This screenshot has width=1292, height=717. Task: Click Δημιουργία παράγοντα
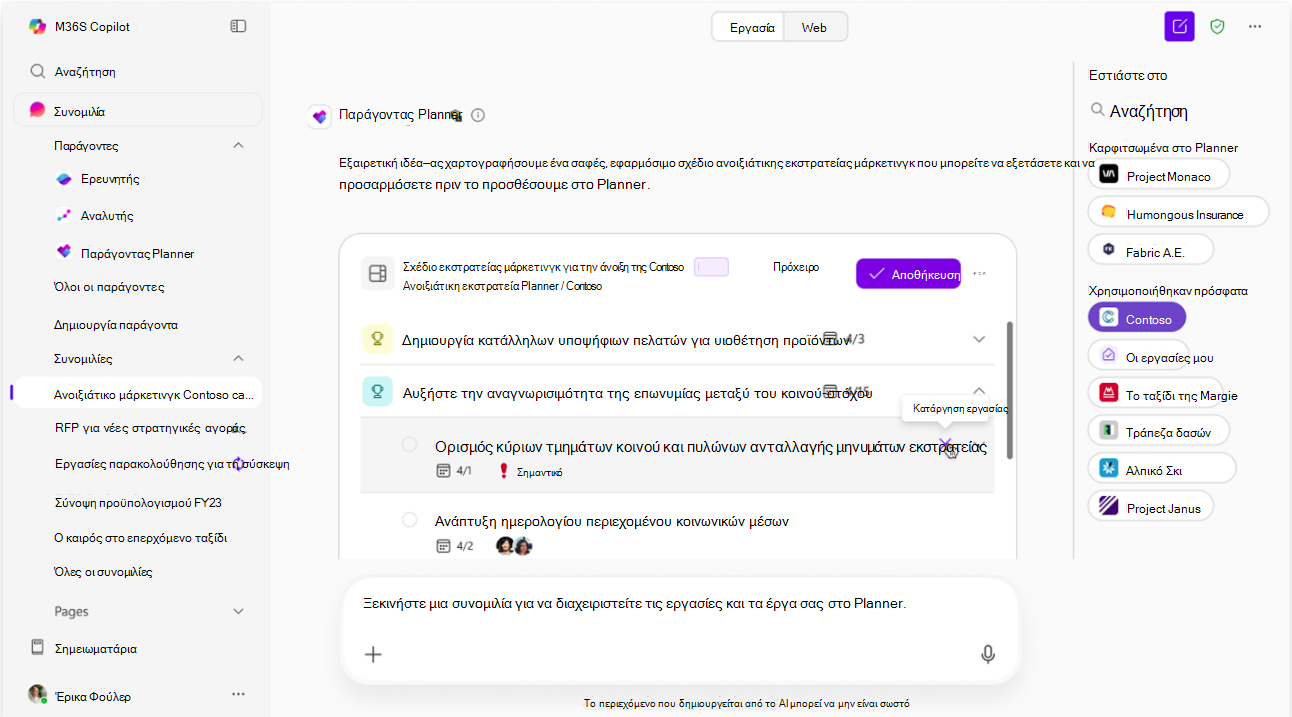[116, 325]
